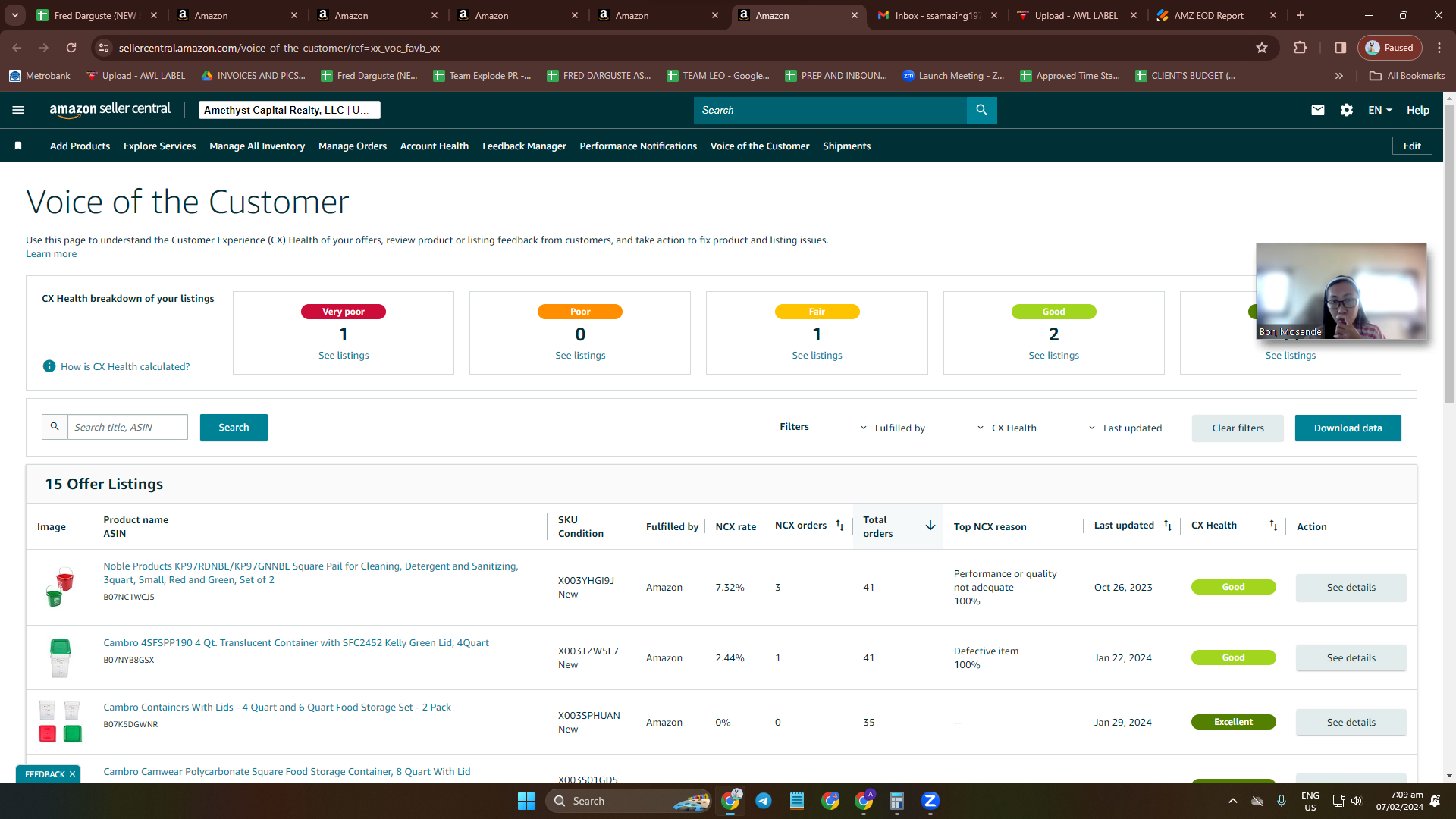The height and width of the screenshot is (819, 1456).
Task: Open the Account Health menu item
Action: click(x=435, y=146)
